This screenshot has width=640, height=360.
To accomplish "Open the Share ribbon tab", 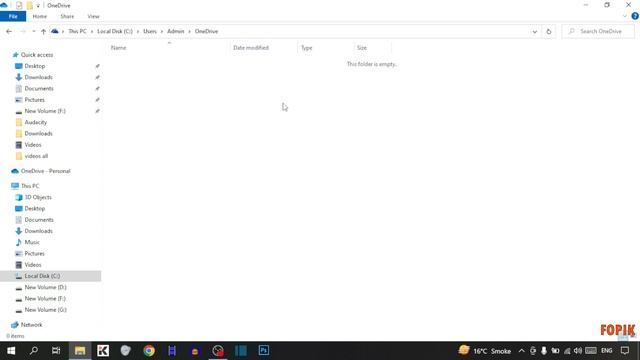I will pyautogui.click(x=67, y=16).
